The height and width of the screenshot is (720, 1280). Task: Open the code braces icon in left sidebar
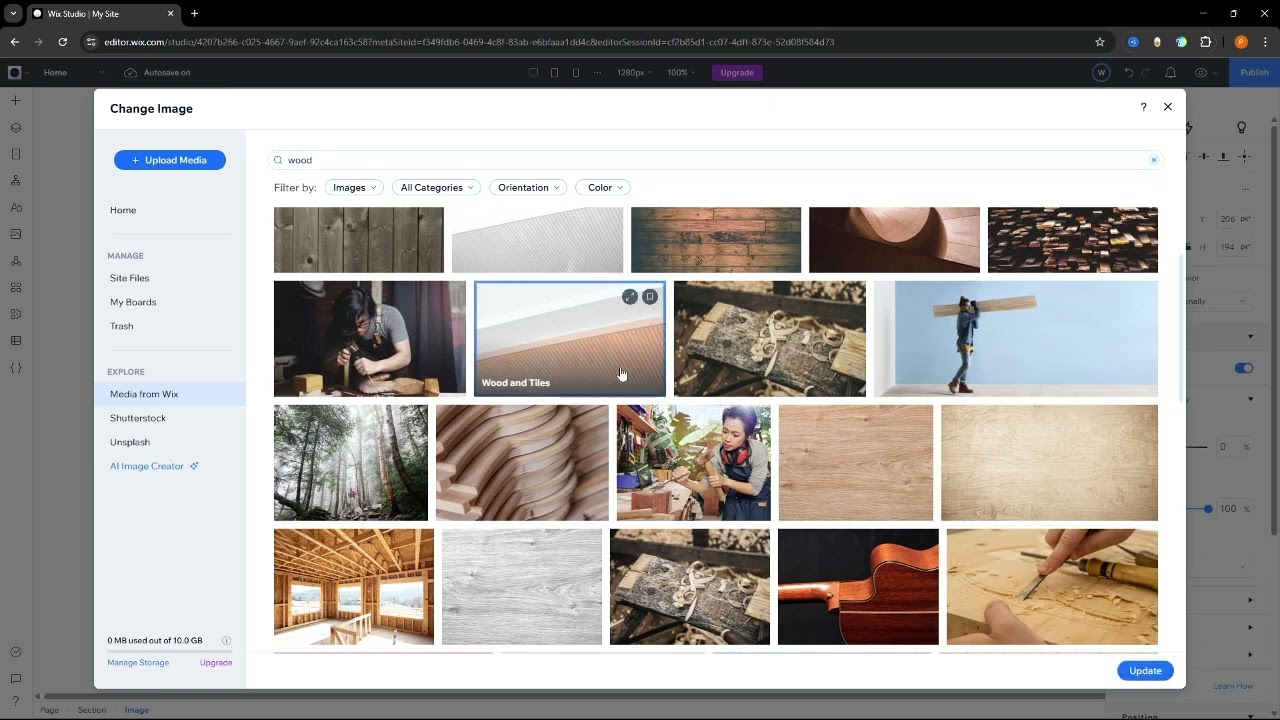[15, 368]
